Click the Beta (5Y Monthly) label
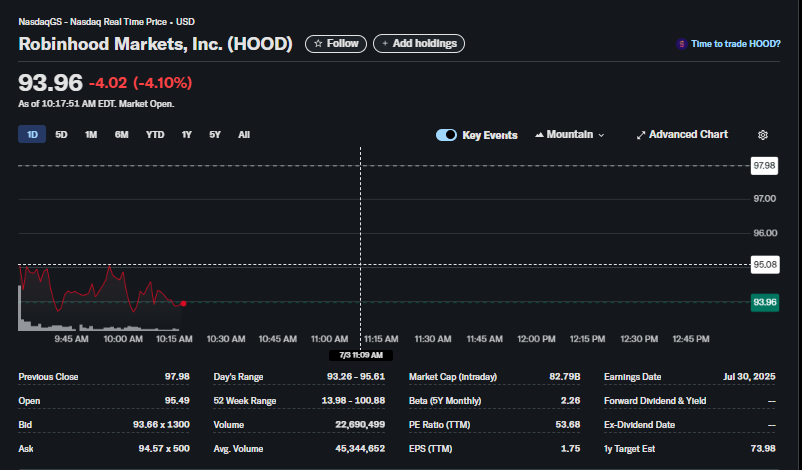Viewport: 802px width, 470px height. coord(445,401)
